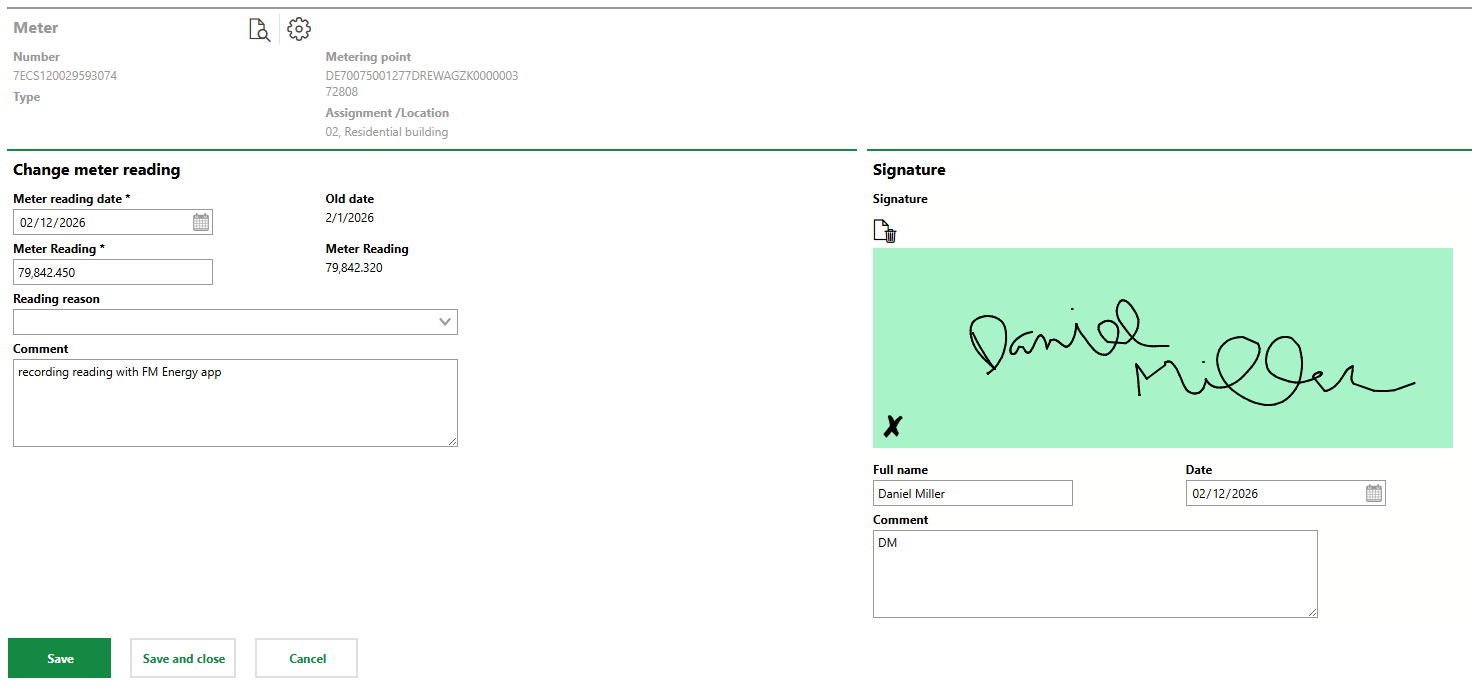
Task: Click the meter reading Comment text area
Action: pyautogui.click(x=235, y=402)
